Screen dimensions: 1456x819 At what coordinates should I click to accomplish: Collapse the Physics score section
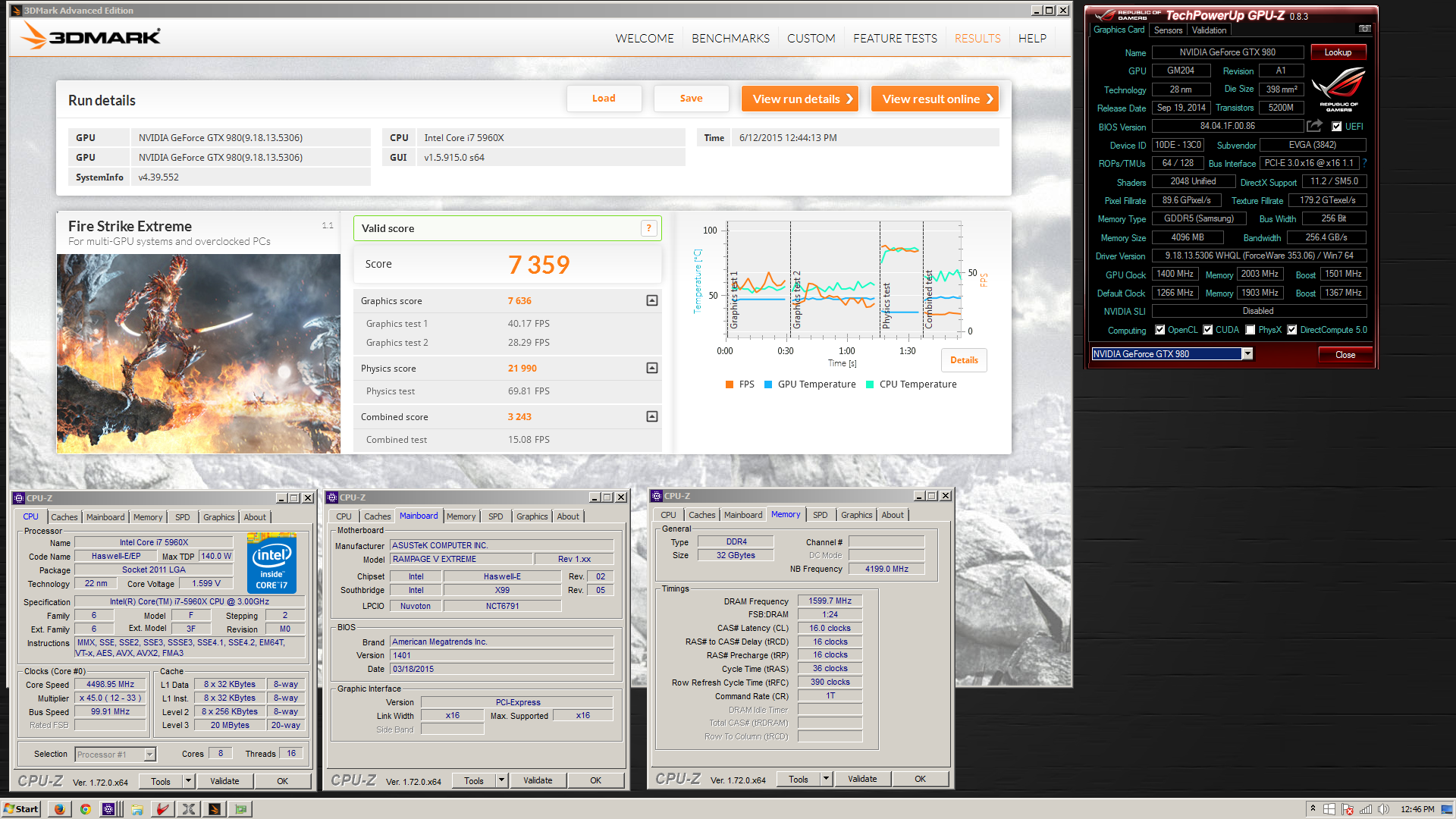[x=651, y=368]
